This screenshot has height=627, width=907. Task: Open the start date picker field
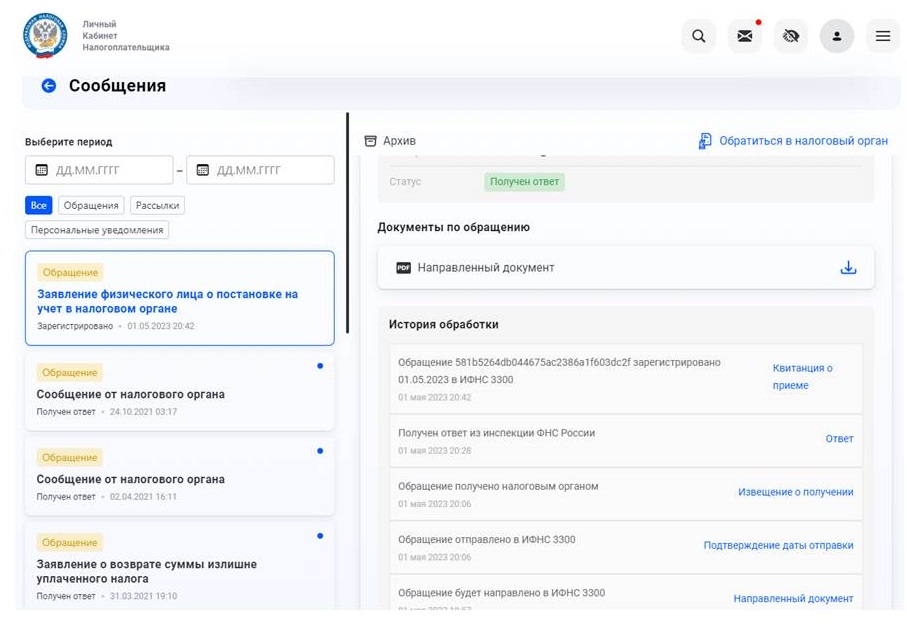click(99, 170)
